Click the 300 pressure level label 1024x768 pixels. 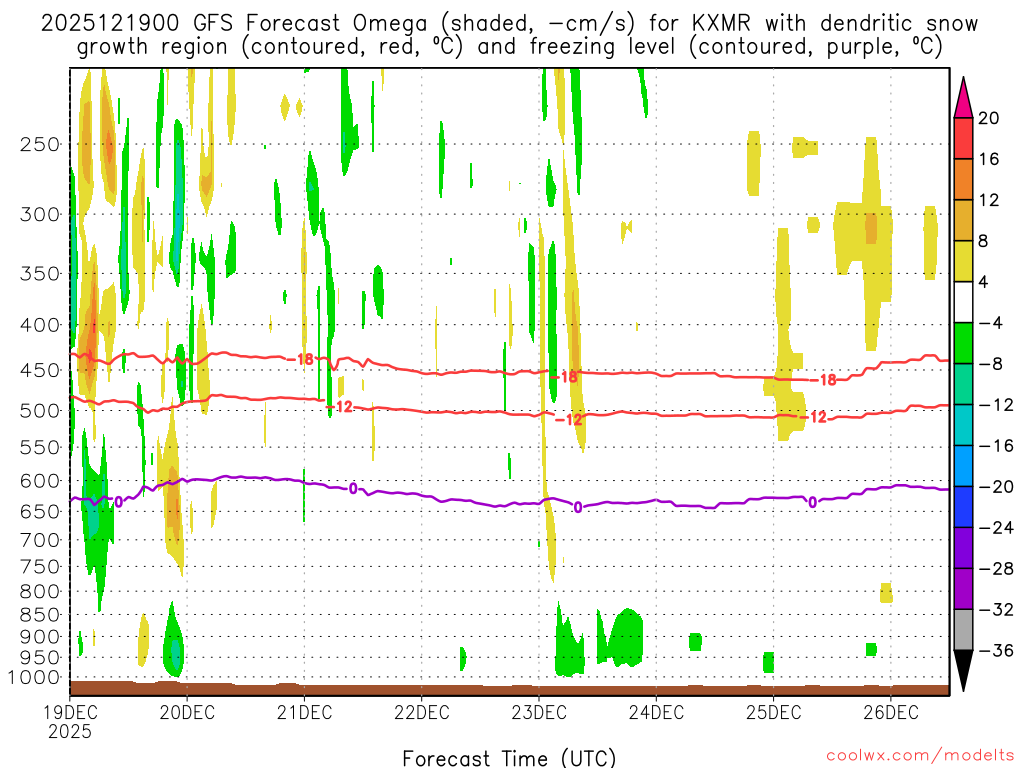[x=40, y=214]
